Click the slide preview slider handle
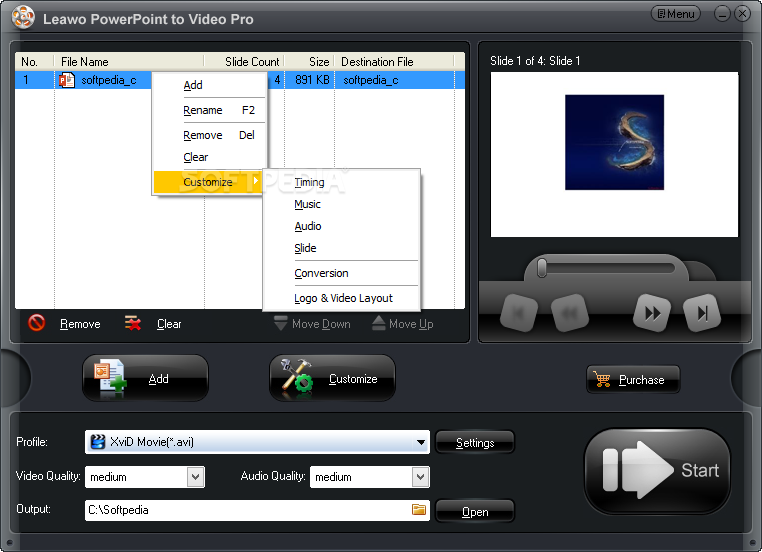Viewport: 762px width, 552px height. (542, 268)
